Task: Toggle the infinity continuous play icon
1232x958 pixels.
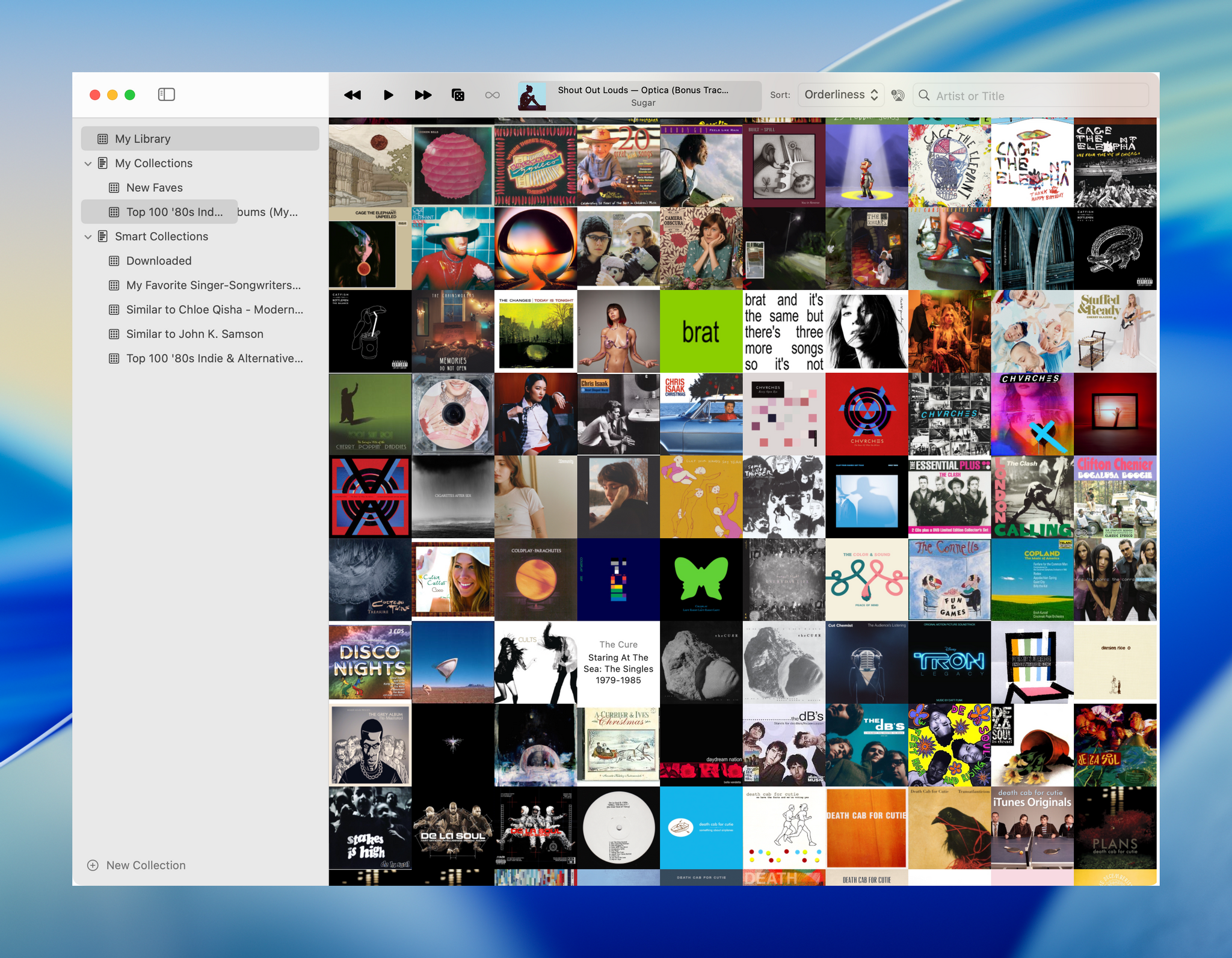Action: [492, 95]
